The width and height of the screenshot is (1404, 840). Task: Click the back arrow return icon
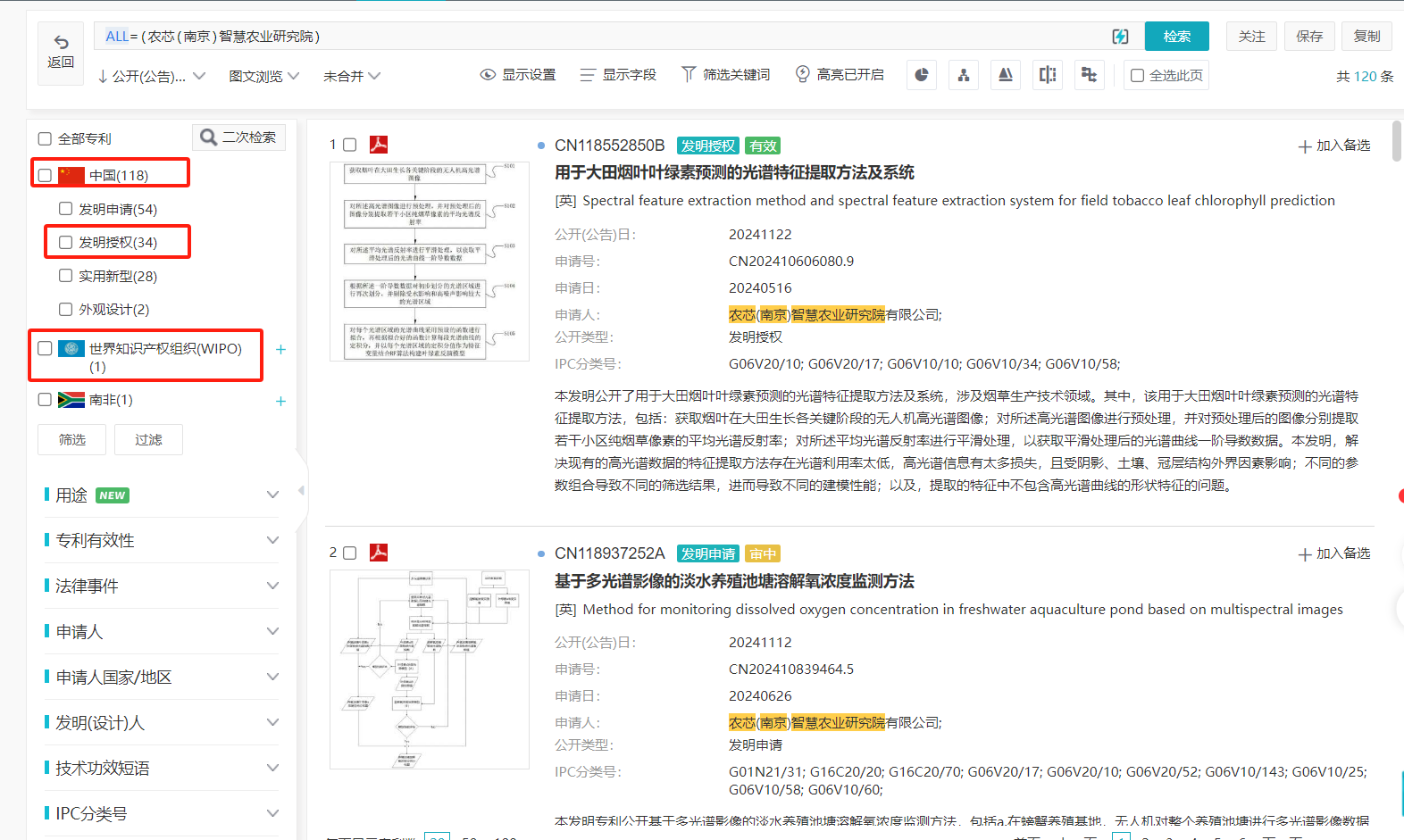[61, 42]
